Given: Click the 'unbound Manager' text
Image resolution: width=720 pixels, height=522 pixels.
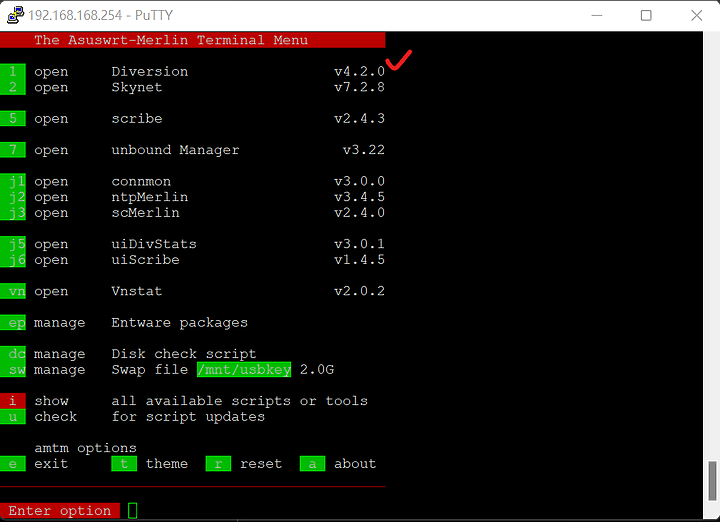Looking at the screenshot, I should click(x=175, y=150).
